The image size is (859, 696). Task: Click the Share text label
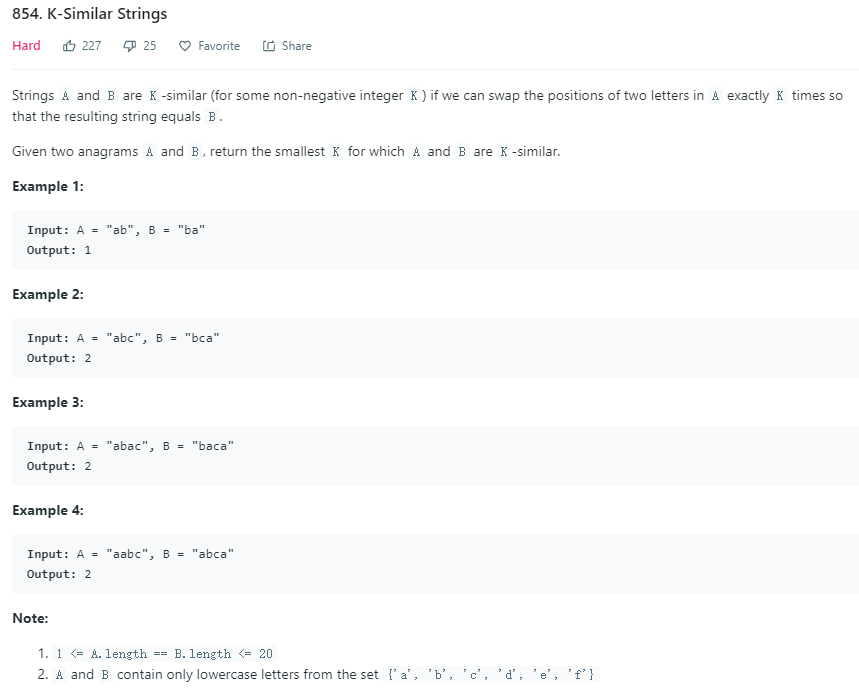[296, 46]
